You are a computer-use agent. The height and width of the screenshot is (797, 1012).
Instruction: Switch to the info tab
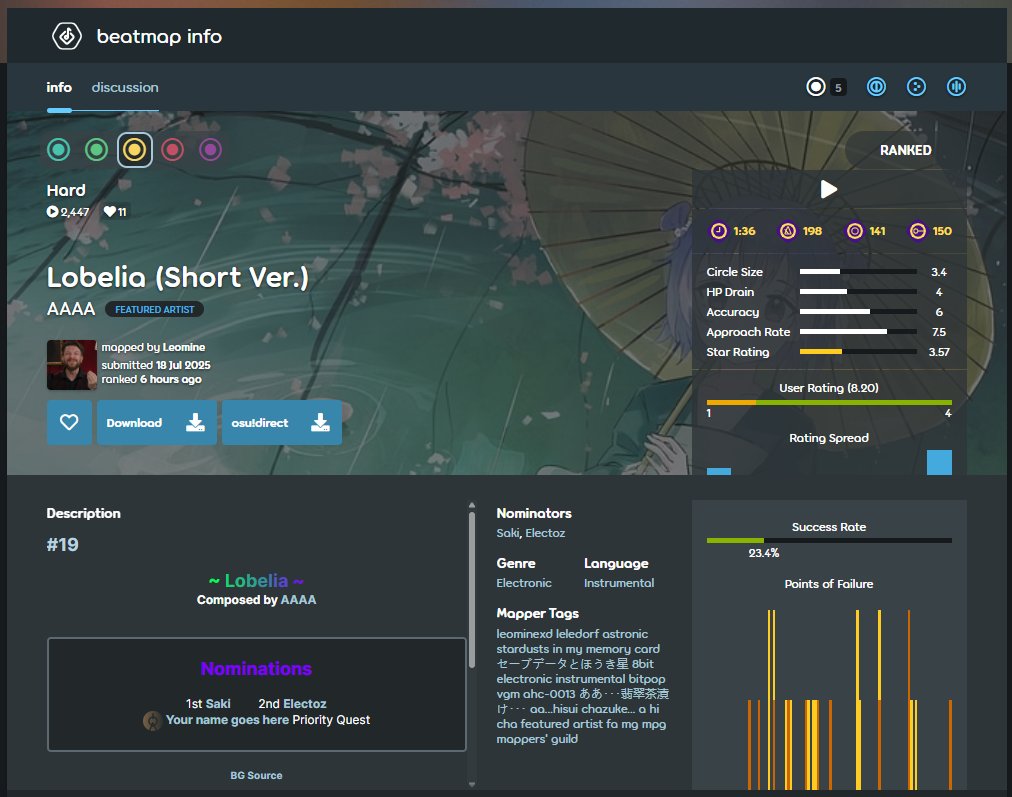pos(59,87)
